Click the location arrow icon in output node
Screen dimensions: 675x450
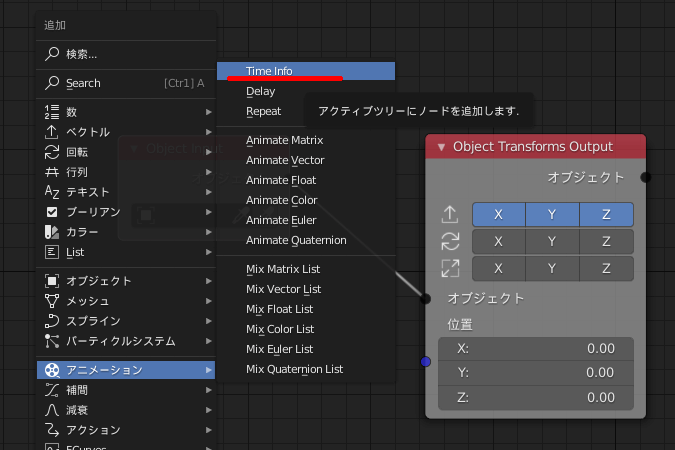(x=450, y=214)
